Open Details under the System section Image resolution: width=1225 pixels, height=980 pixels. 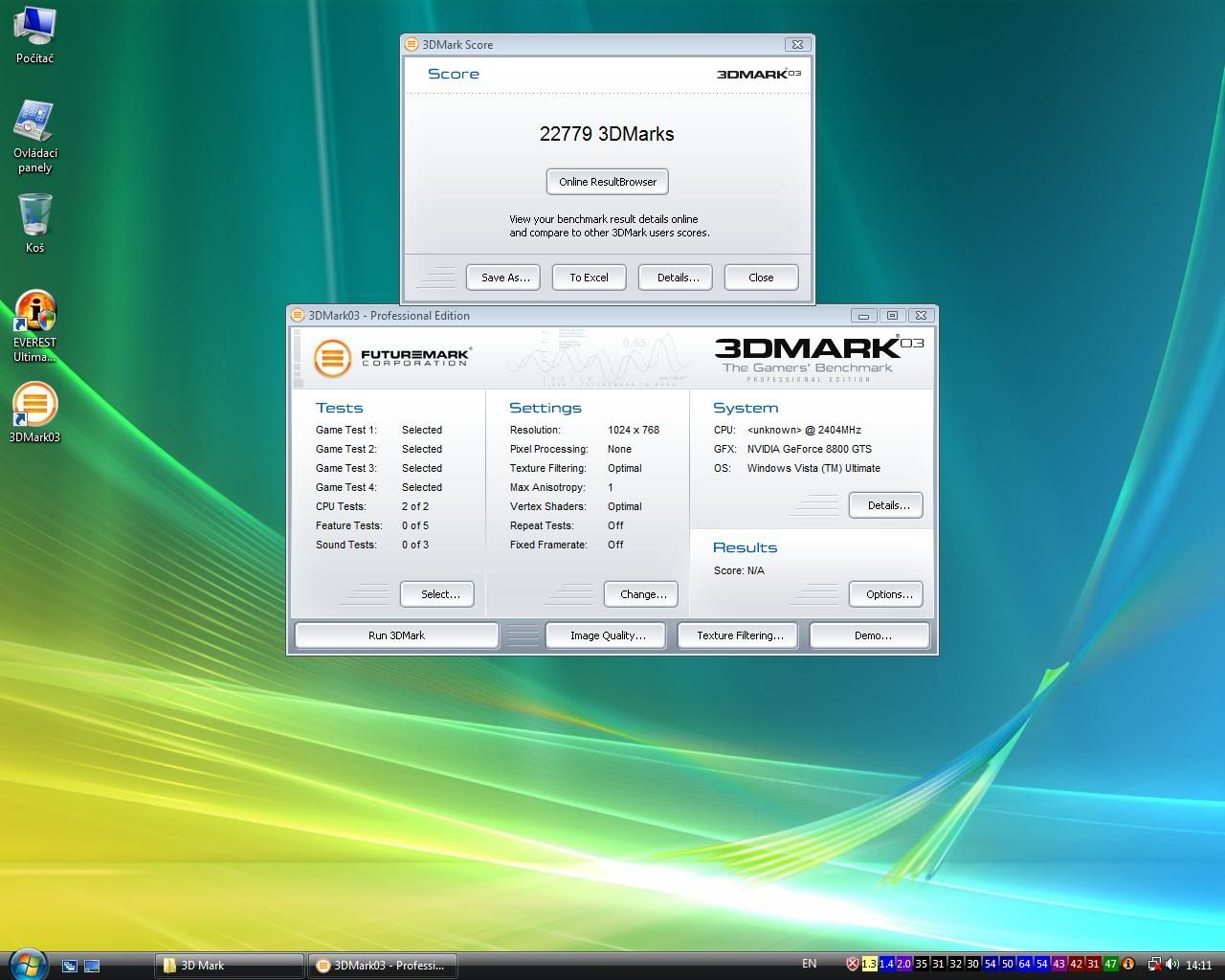pos(886,505)
